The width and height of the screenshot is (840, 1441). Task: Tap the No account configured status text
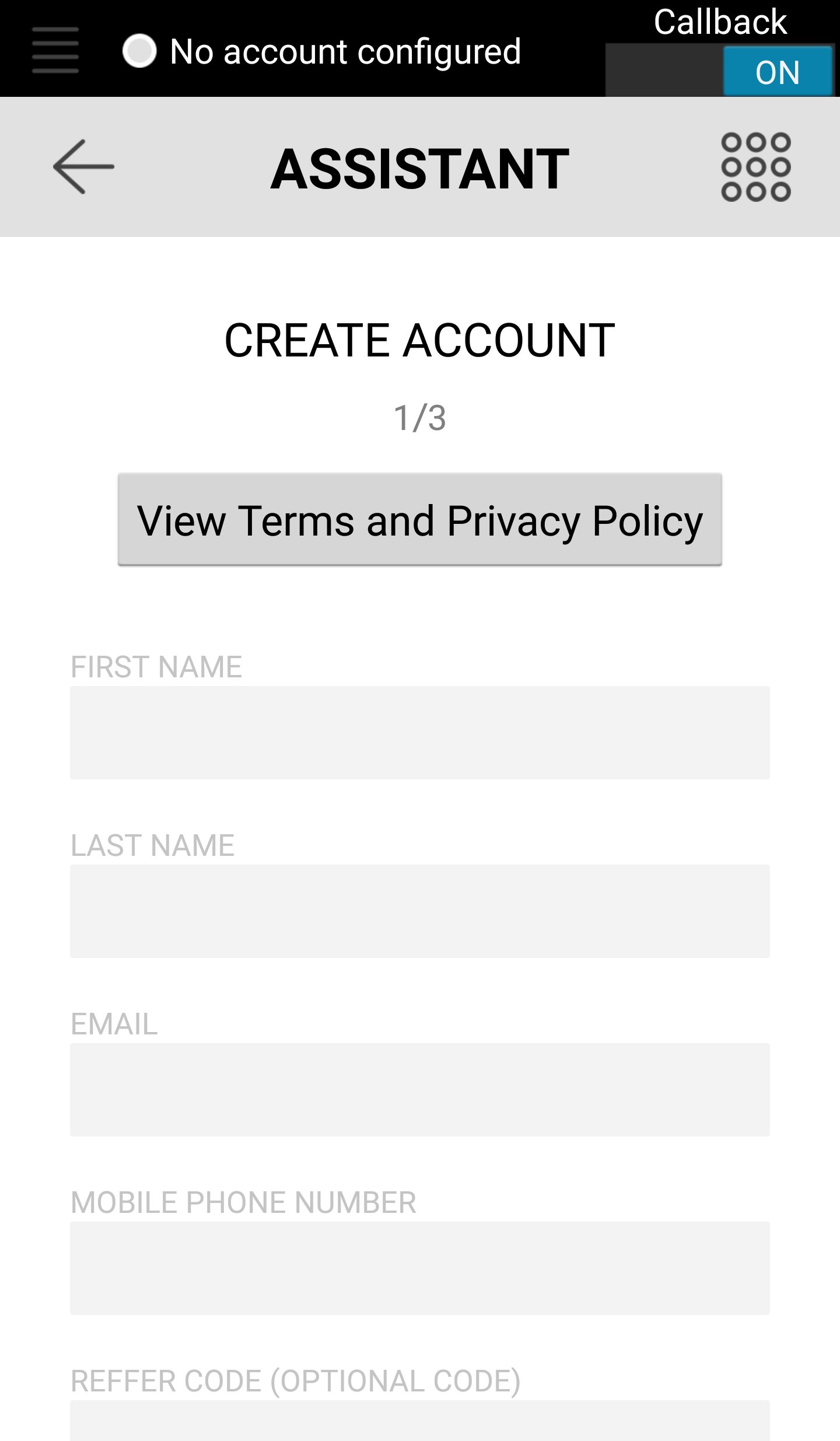pos(345,51)
